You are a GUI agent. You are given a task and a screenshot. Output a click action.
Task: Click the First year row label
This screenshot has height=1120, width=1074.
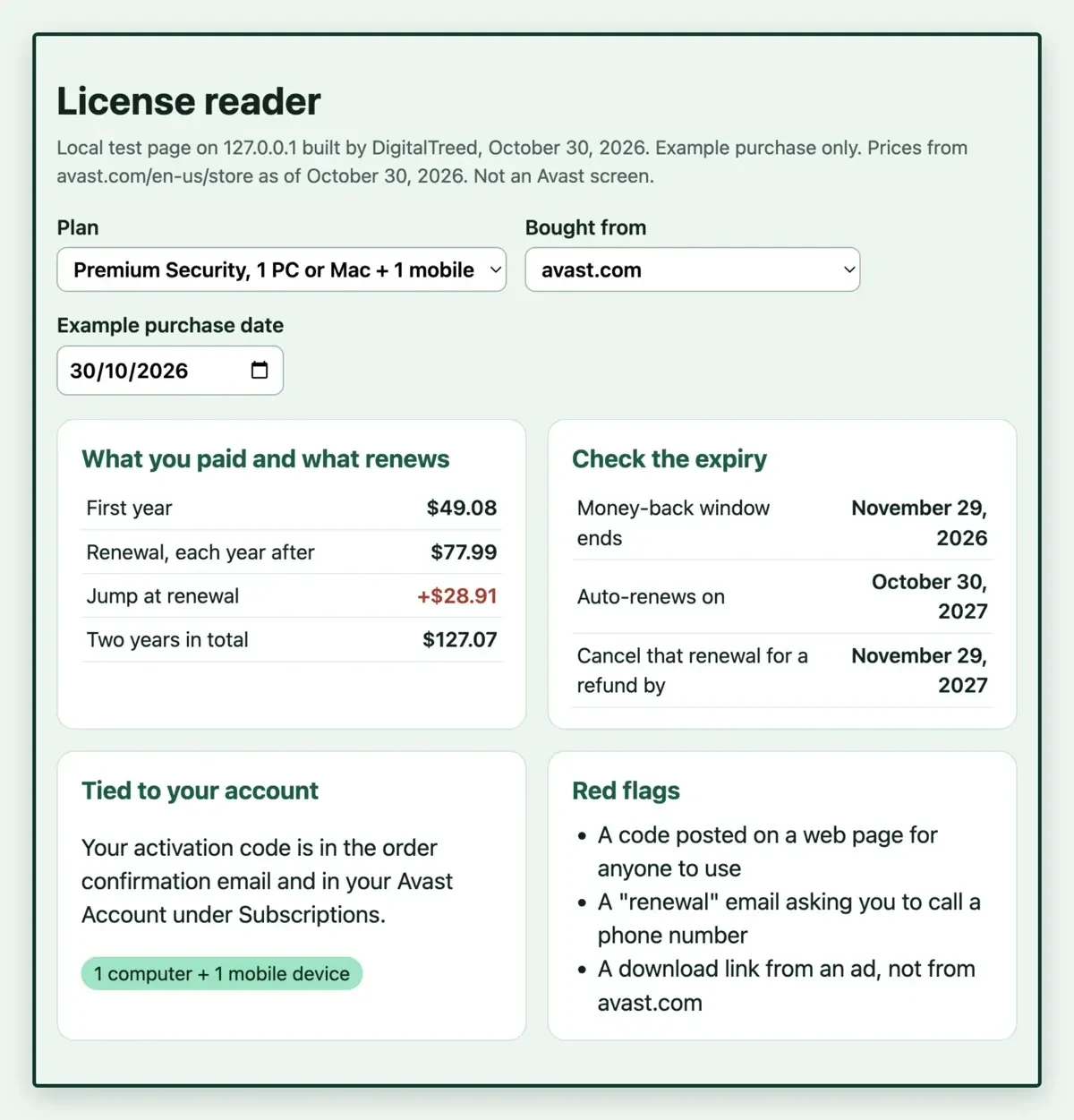click(129, 508)
